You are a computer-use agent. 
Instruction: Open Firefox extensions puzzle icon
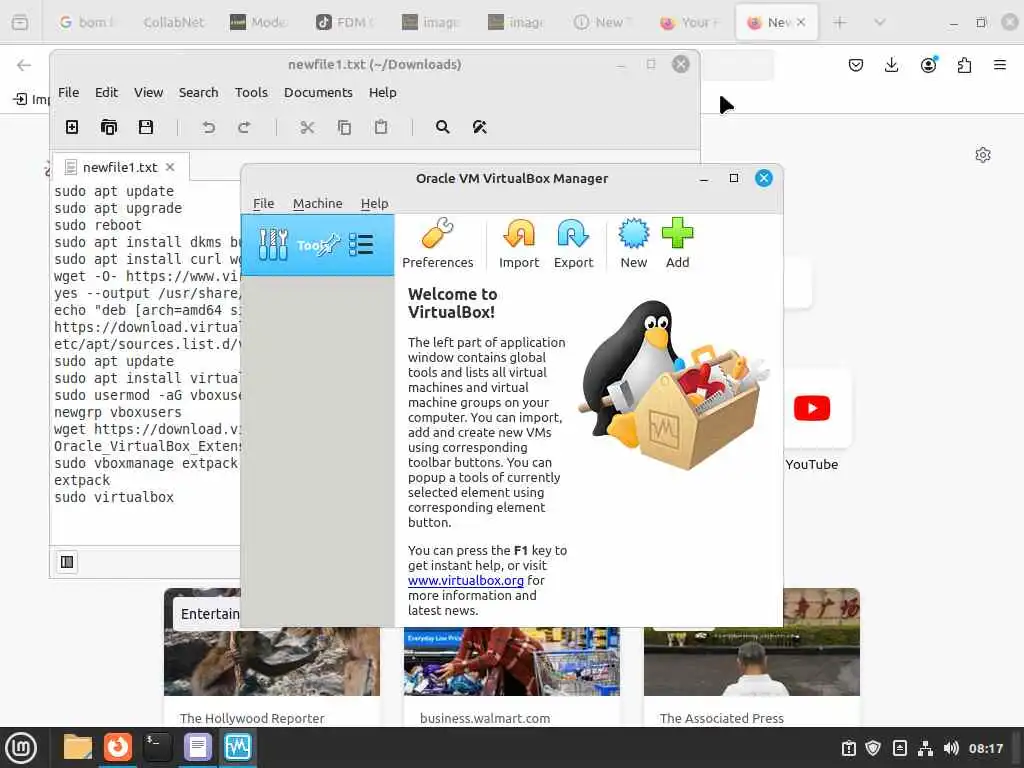click(x=965, y=65)
